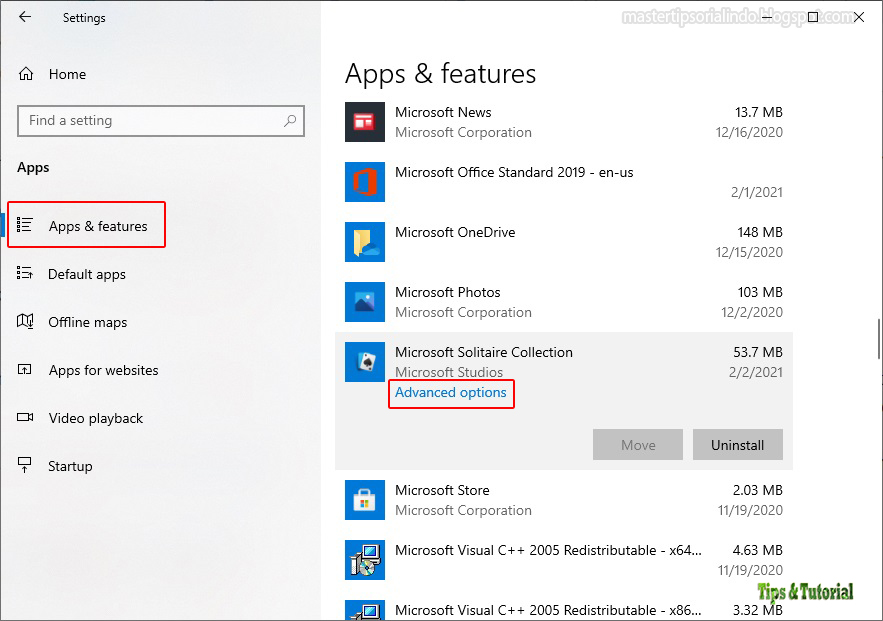Select the Microsoft Photos entry name
Screen dimensions: 883x621
click(448, 292)
